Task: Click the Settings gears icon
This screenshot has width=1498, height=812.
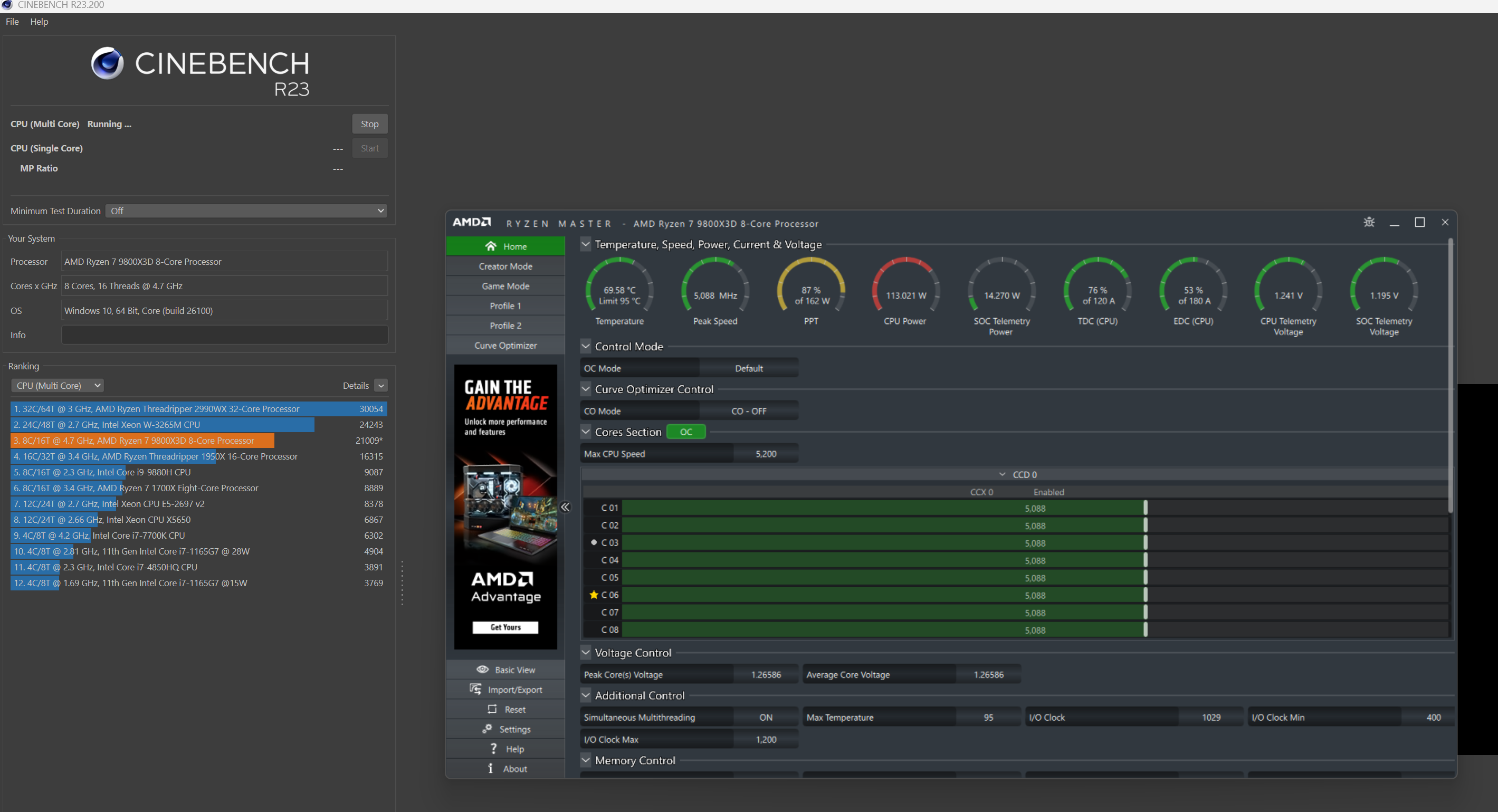Action: coord(488,728)
